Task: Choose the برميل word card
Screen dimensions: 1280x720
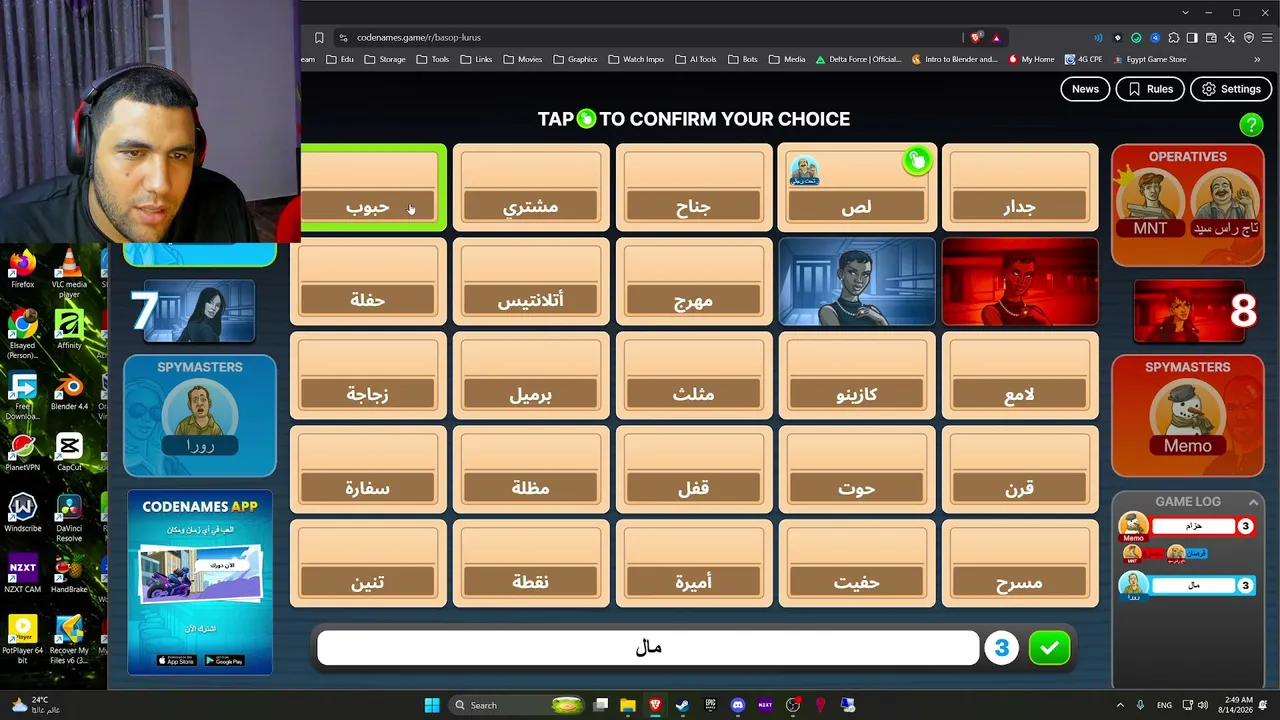Action: [x=531, y=376]
